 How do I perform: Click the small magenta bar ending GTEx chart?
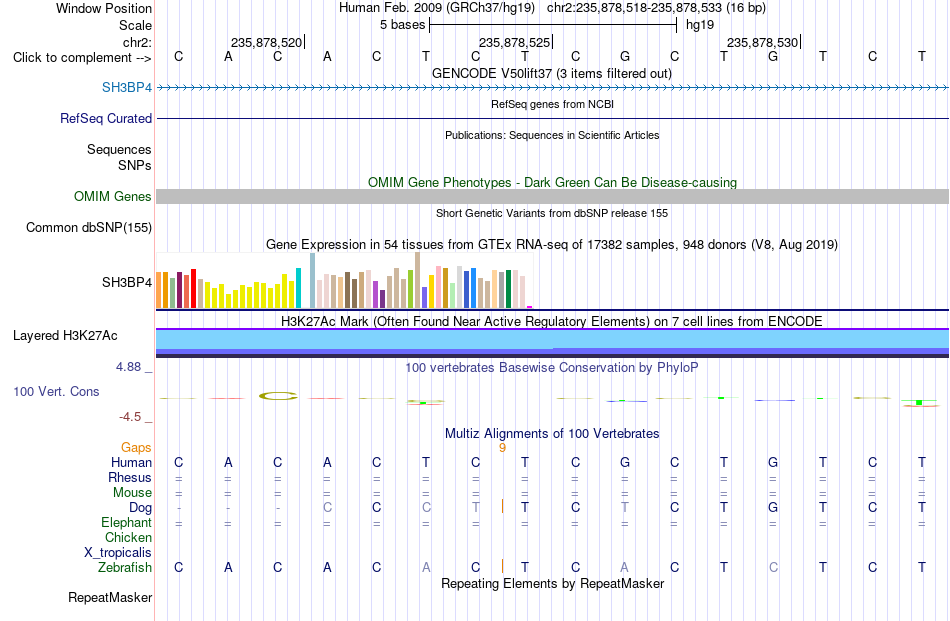530,307
